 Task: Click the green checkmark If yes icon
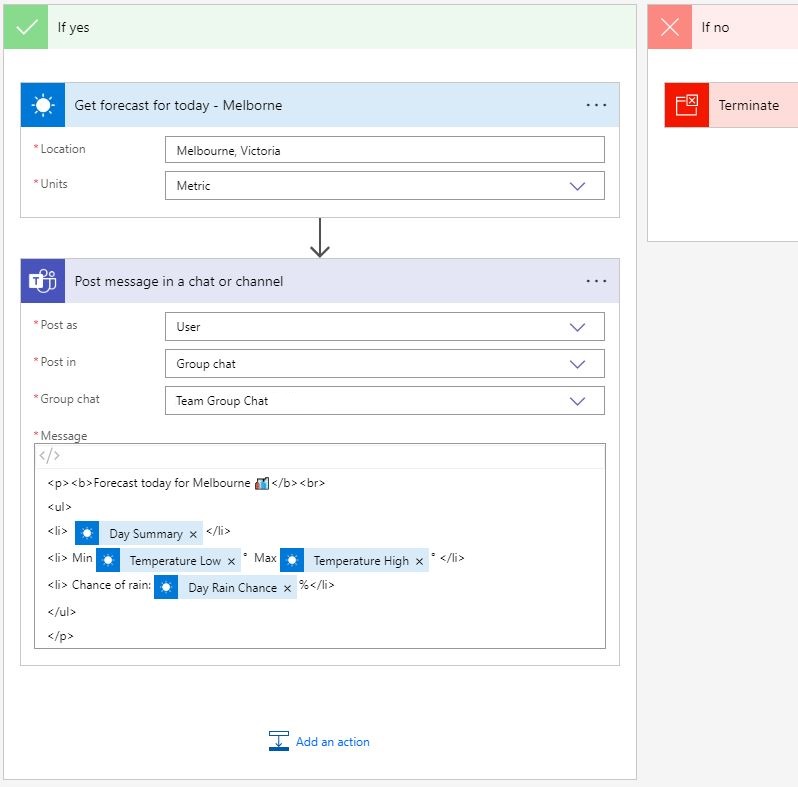pyautogui.click(x=26, y=27)
